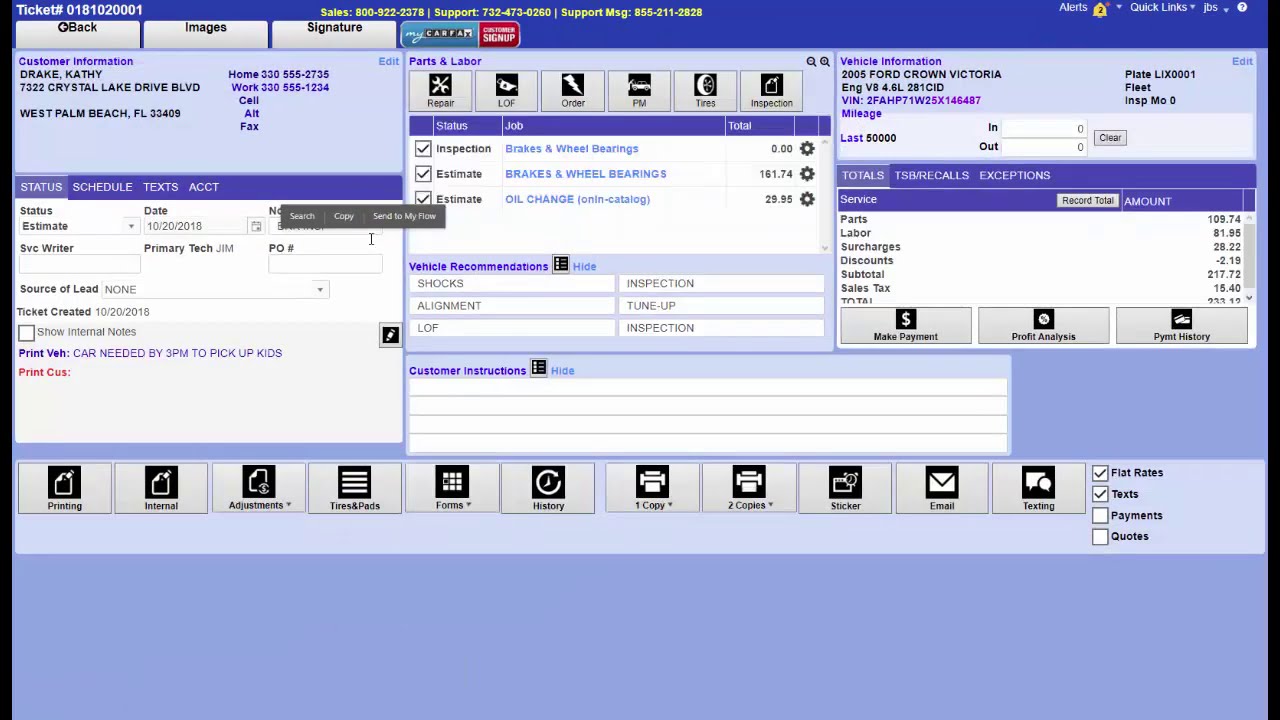
Task: Click the PO # input field
Action: coord(325,263)
